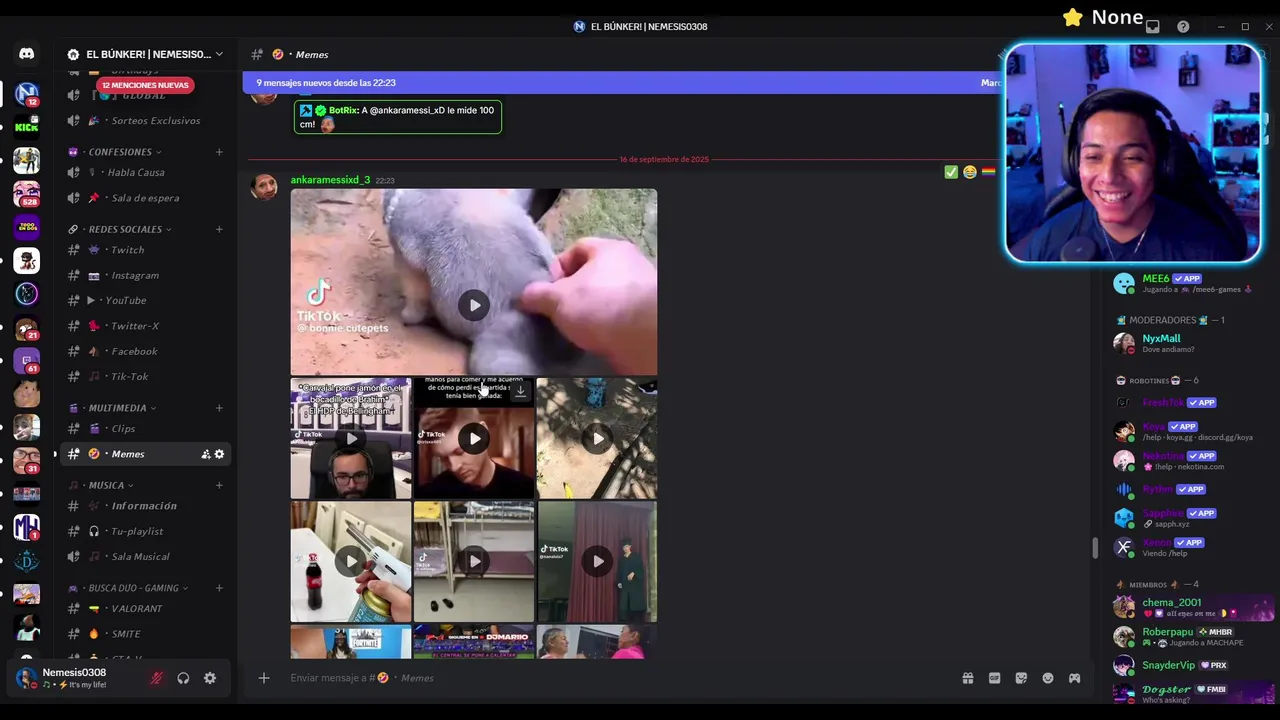Image resolution: width=1280 pixels, height=720 pixels.
Task: Add channel to REDES SOCIALES category
Action: pos(219,229)
